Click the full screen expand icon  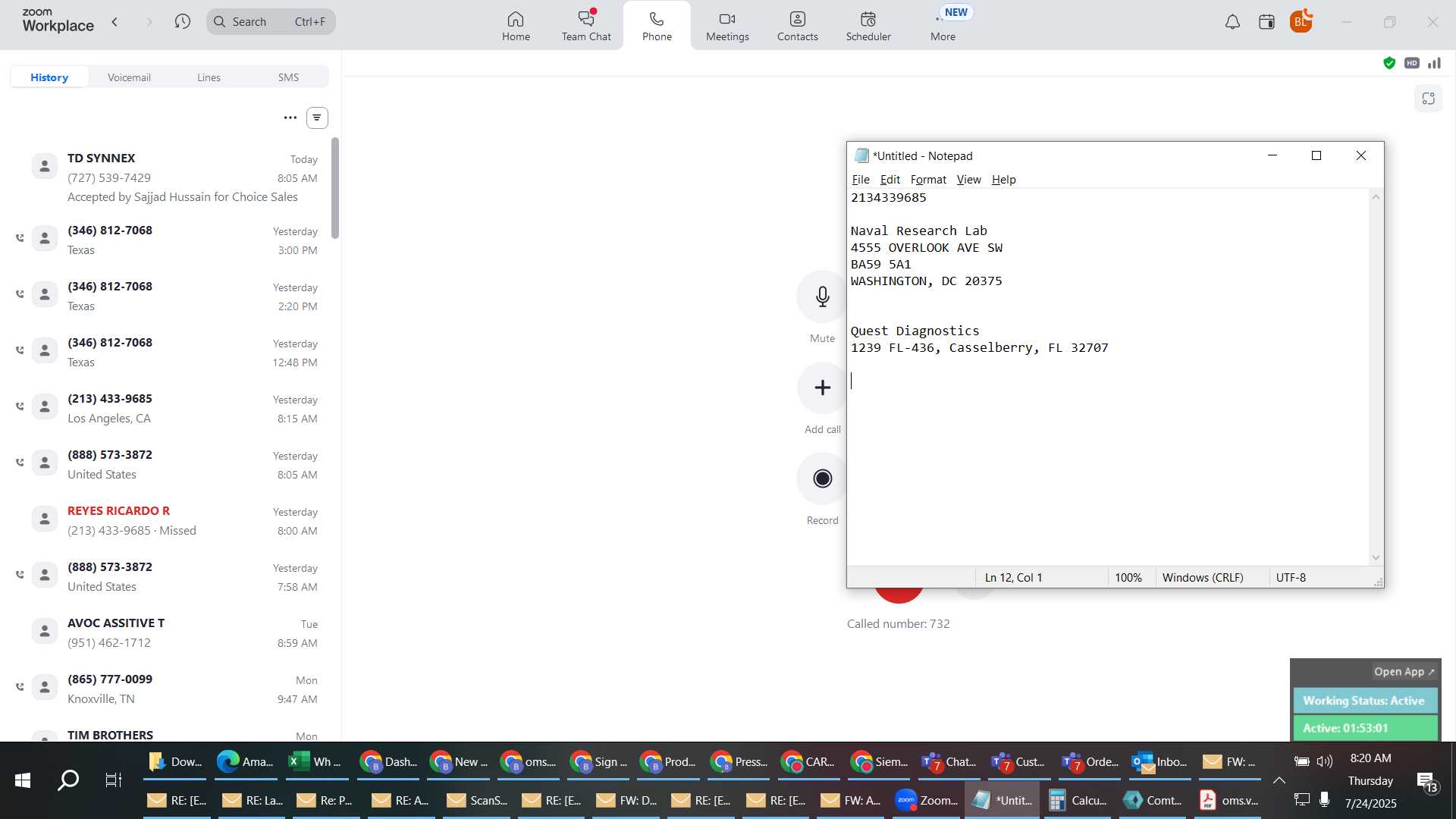[1429, 99]
